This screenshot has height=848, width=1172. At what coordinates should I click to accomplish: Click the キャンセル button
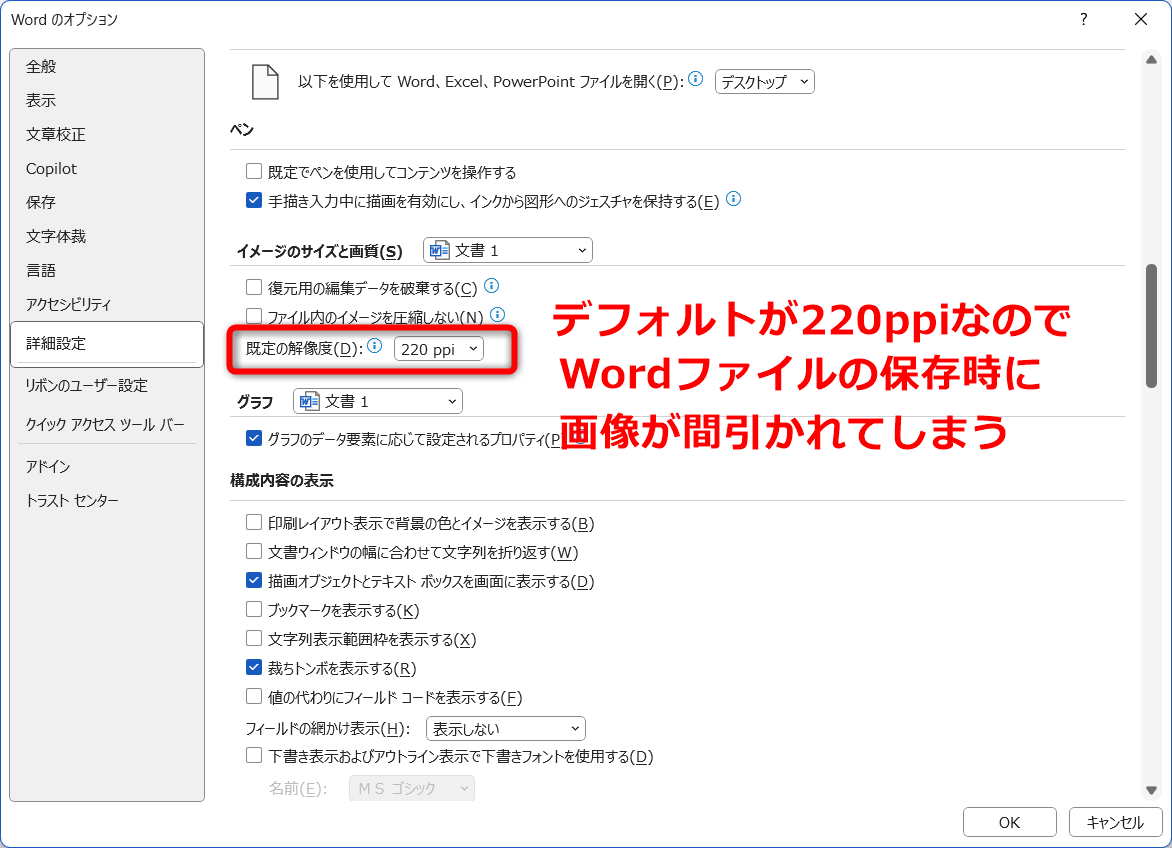click(x=1114, y=822)
